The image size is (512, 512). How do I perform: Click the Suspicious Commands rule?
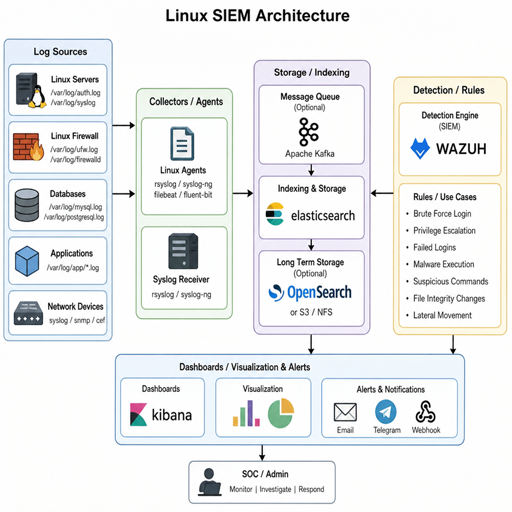451,281
